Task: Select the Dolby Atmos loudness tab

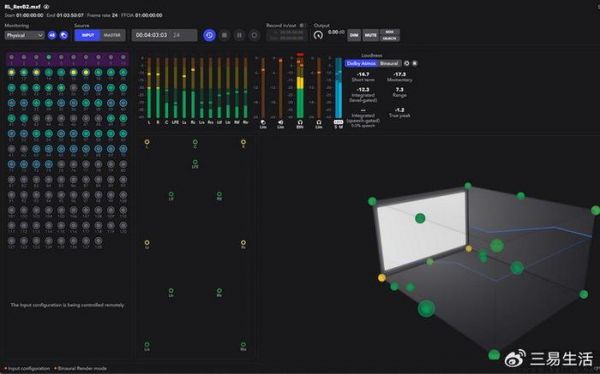Action: pyautogui.click(x=361, y=63)
